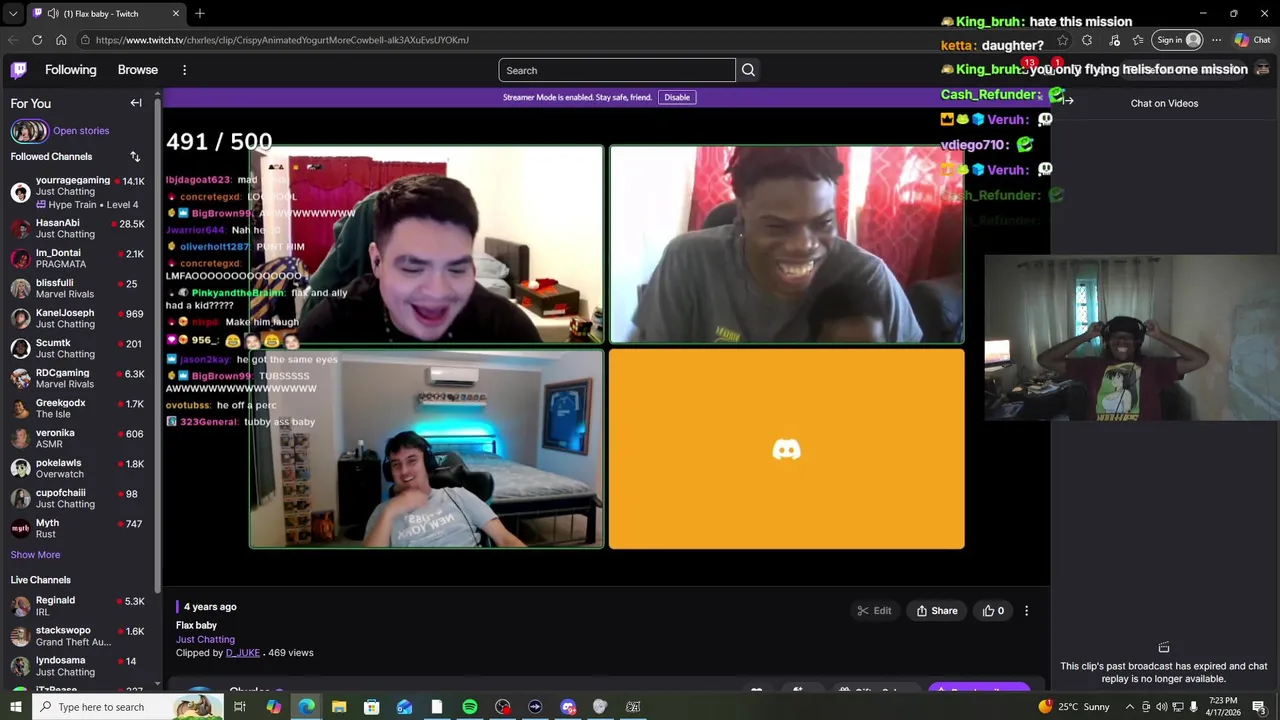Click Open stories link
The image size is (1280, 720).
click(81, 131)
